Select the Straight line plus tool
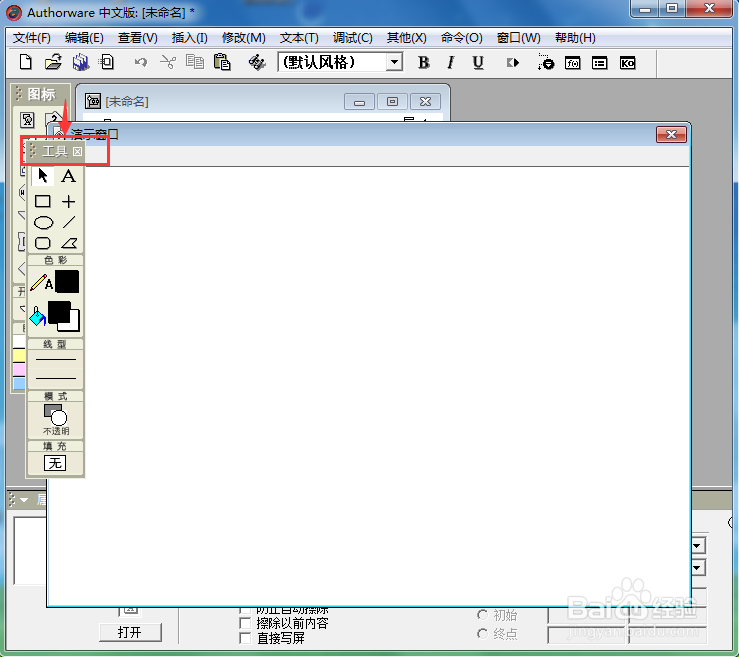Image resolution: width=739 pixels, height=657 pixels. point(69,201)
